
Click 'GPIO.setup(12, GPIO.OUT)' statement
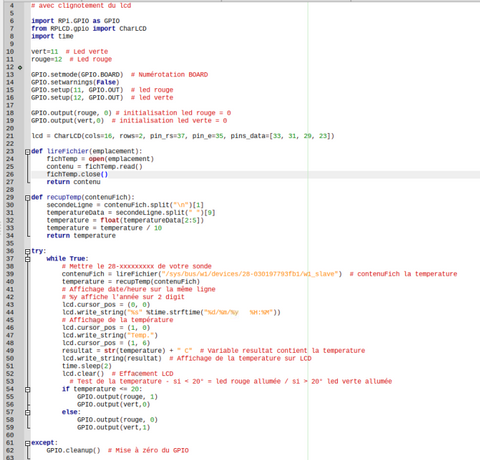pyautogui.click(x=77, y=98)
